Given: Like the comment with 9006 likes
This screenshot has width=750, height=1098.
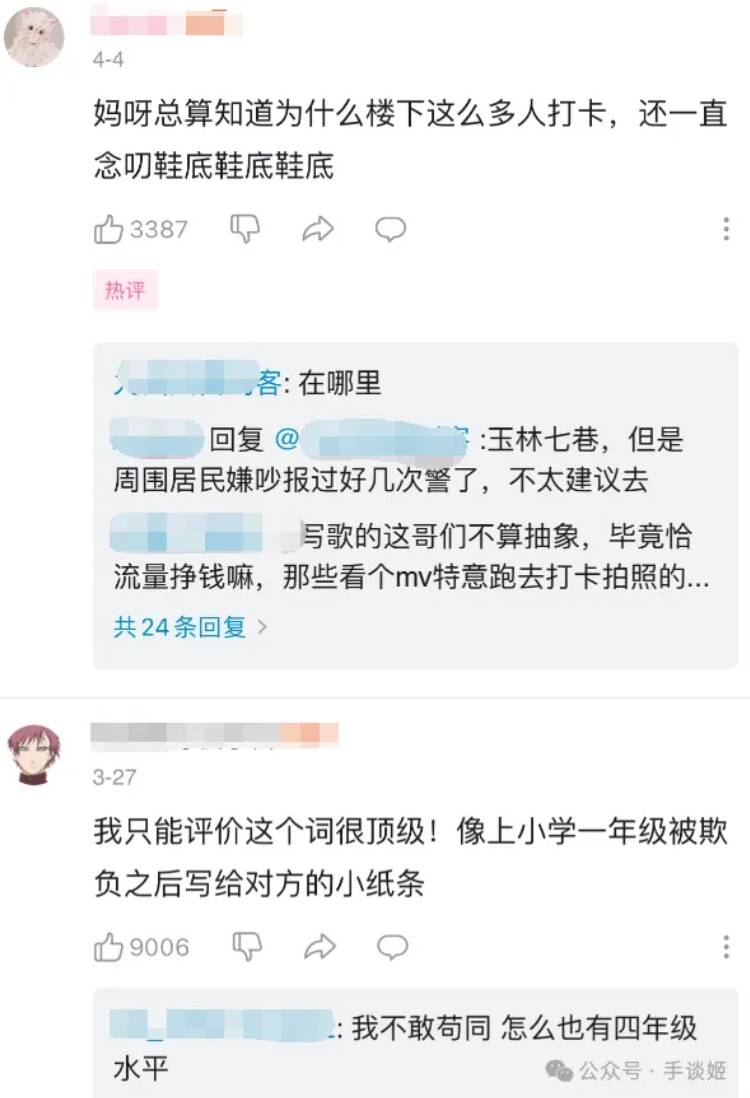Looking at the screenshot, I should (141, 947).
